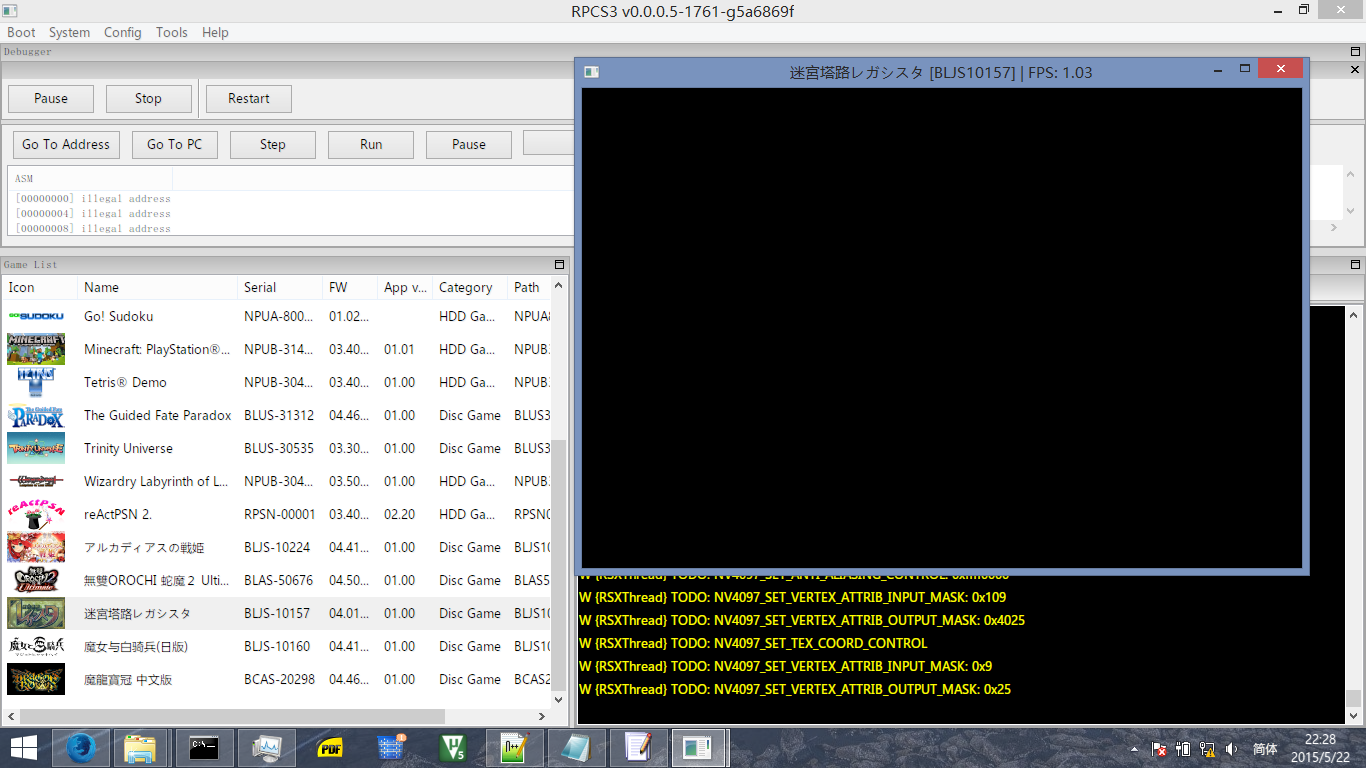Open the yellow PDF reader taskbar icon
This screenshot has height=768, width=1366.
pyautogui.click(x=329, y=748)
